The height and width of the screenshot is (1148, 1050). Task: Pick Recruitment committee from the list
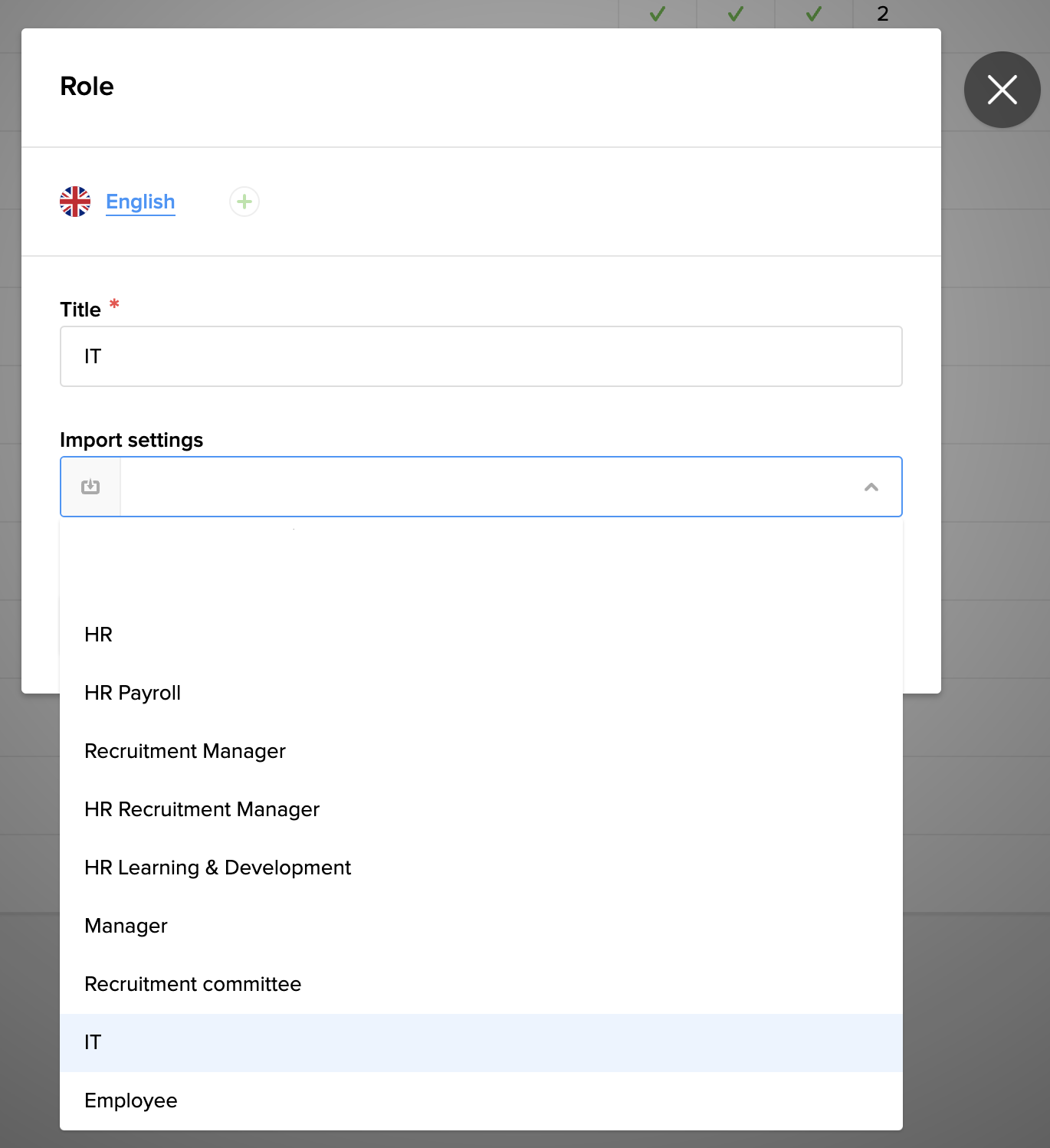coord(192,984)
